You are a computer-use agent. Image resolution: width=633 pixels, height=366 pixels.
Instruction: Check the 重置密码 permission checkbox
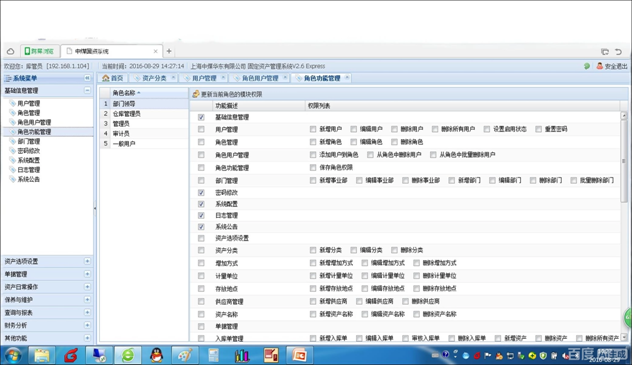point(538,129)
